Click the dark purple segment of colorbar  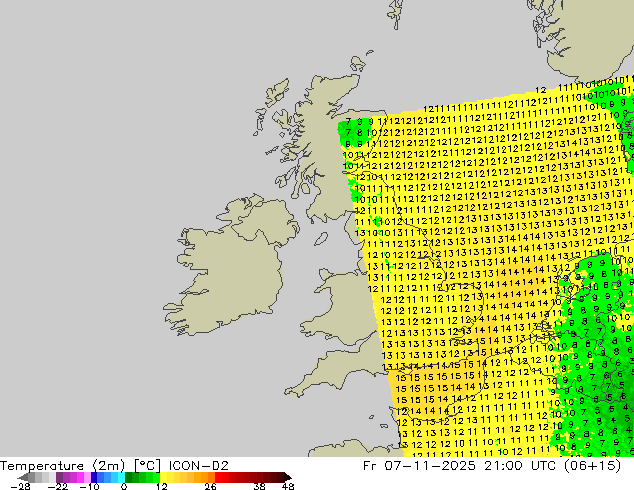(59, 477)
